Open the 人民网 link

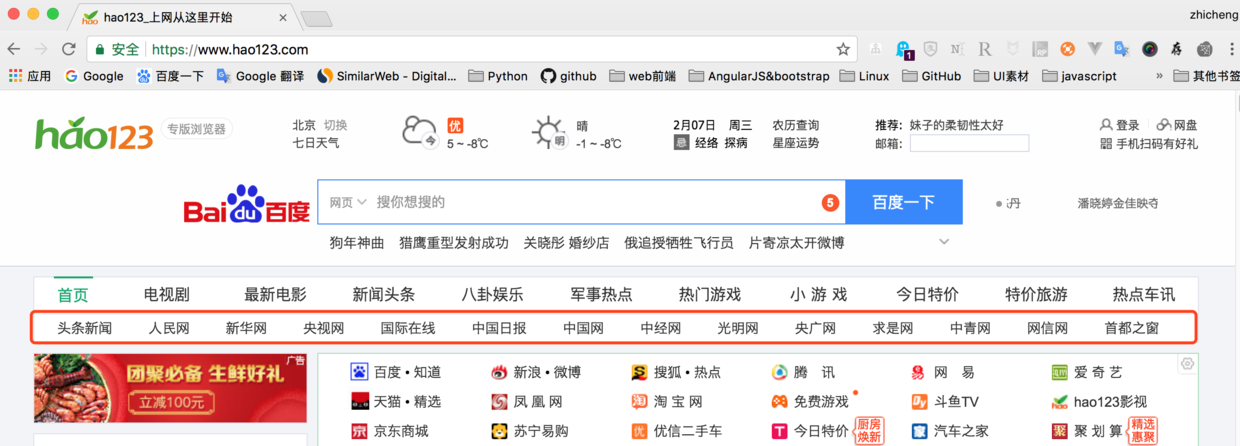coord(169,328)
